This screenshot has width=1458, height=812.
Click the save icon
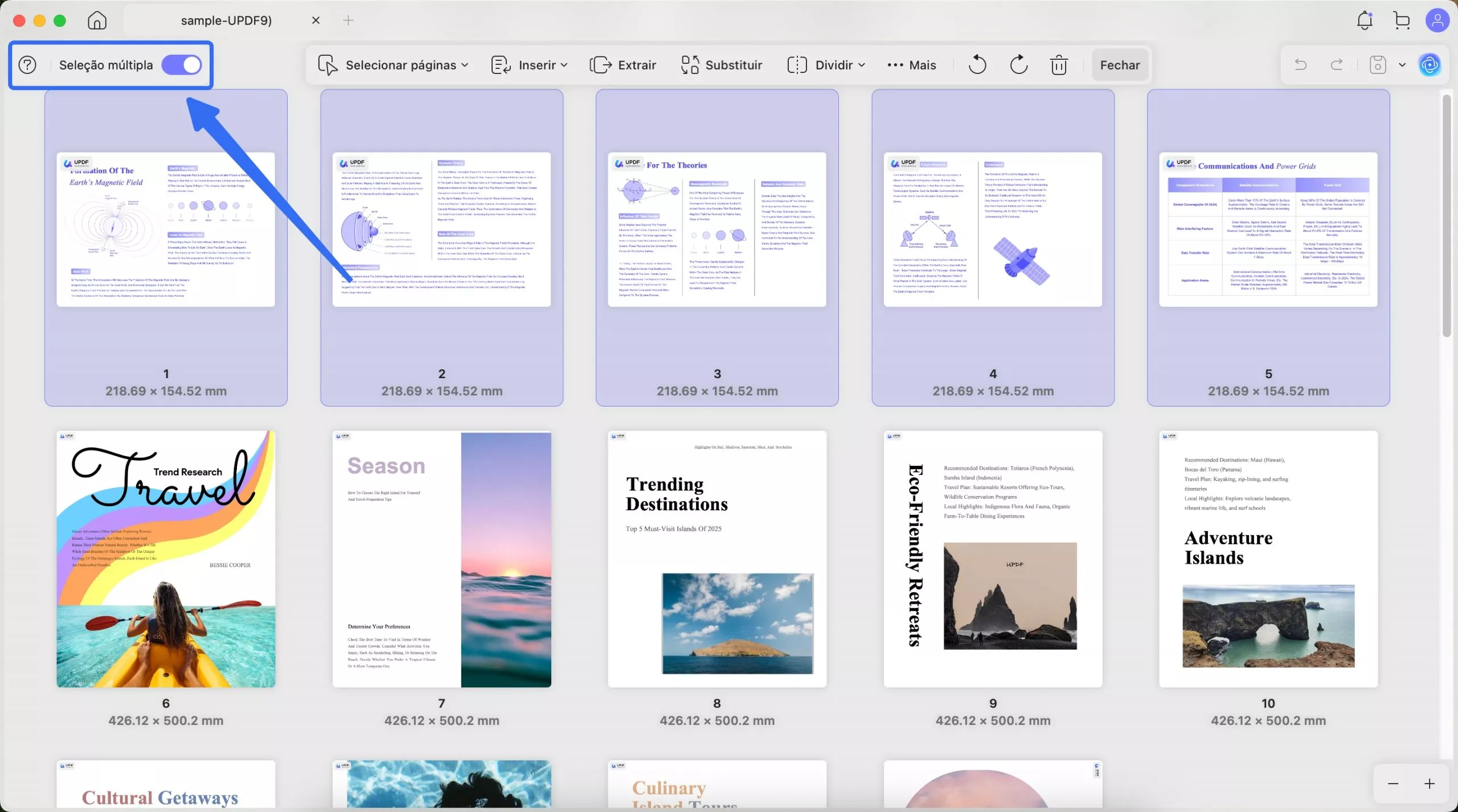pyautogui.click(x=1377, y=65)
